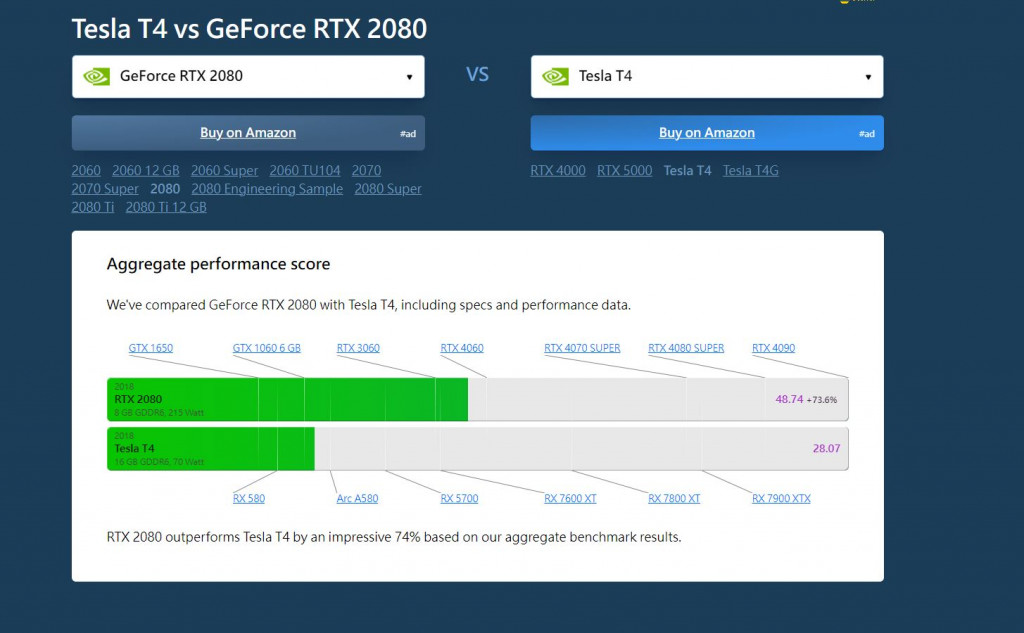Open the 2080 Ti link
1024x633 pixels.
click(x=93, y=207)
